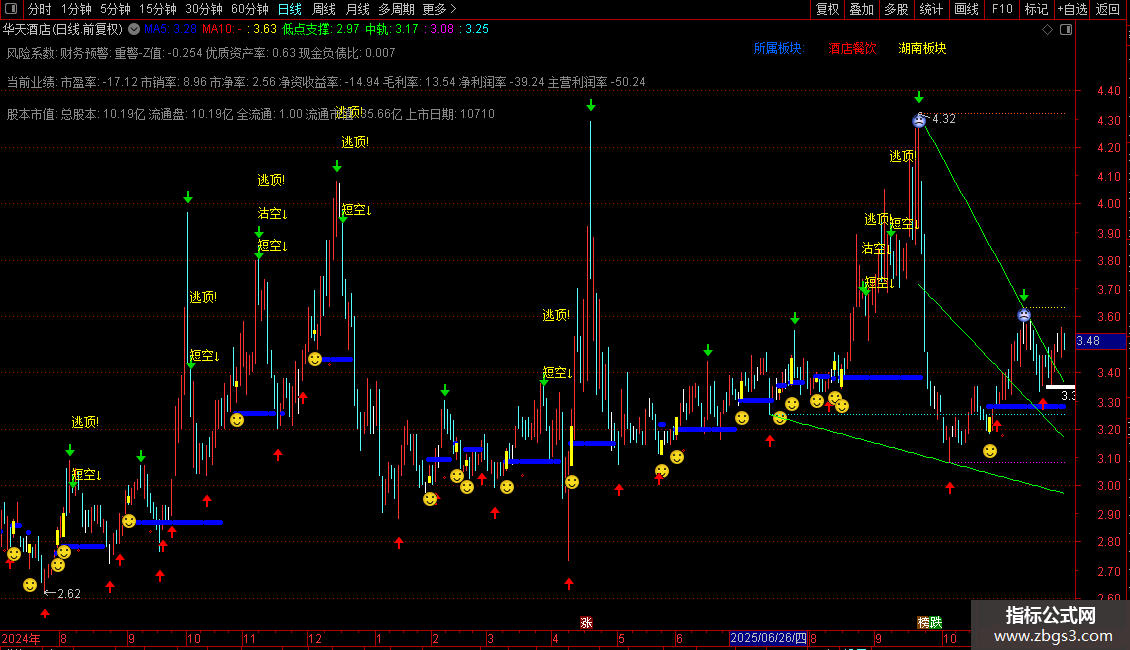Viewport: 1130px width, 650px height.
Task: Open 多周期 multi-period view
Action: click(x=396, y=9)
